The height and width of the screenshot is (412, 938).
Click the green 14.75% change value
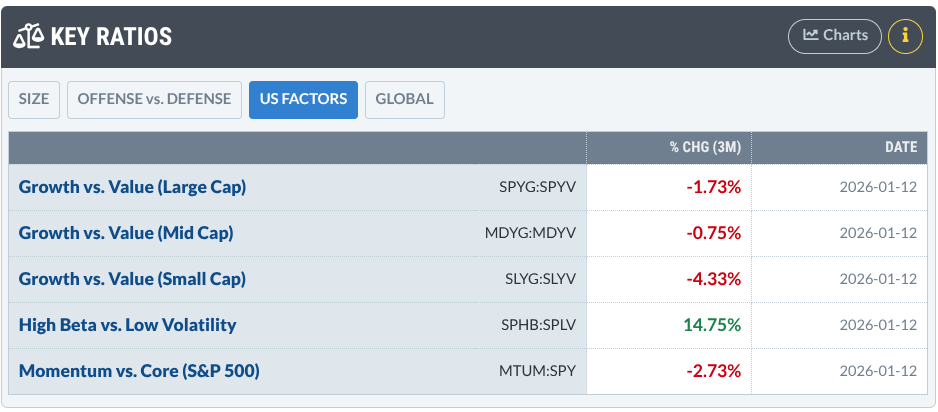coord(712,325)
